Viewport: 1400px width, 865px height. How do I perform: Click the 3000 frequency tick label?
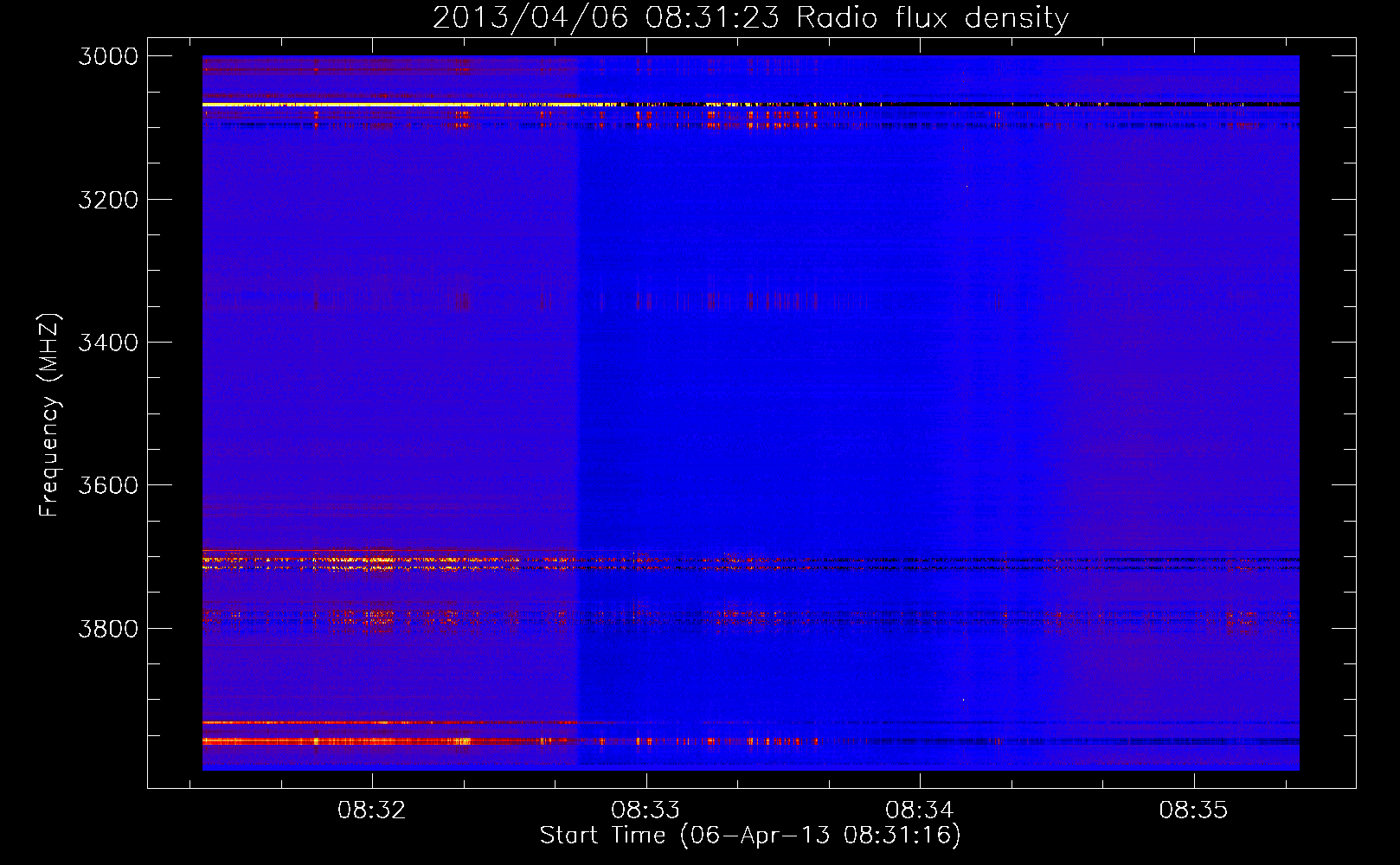click(108, 56)
